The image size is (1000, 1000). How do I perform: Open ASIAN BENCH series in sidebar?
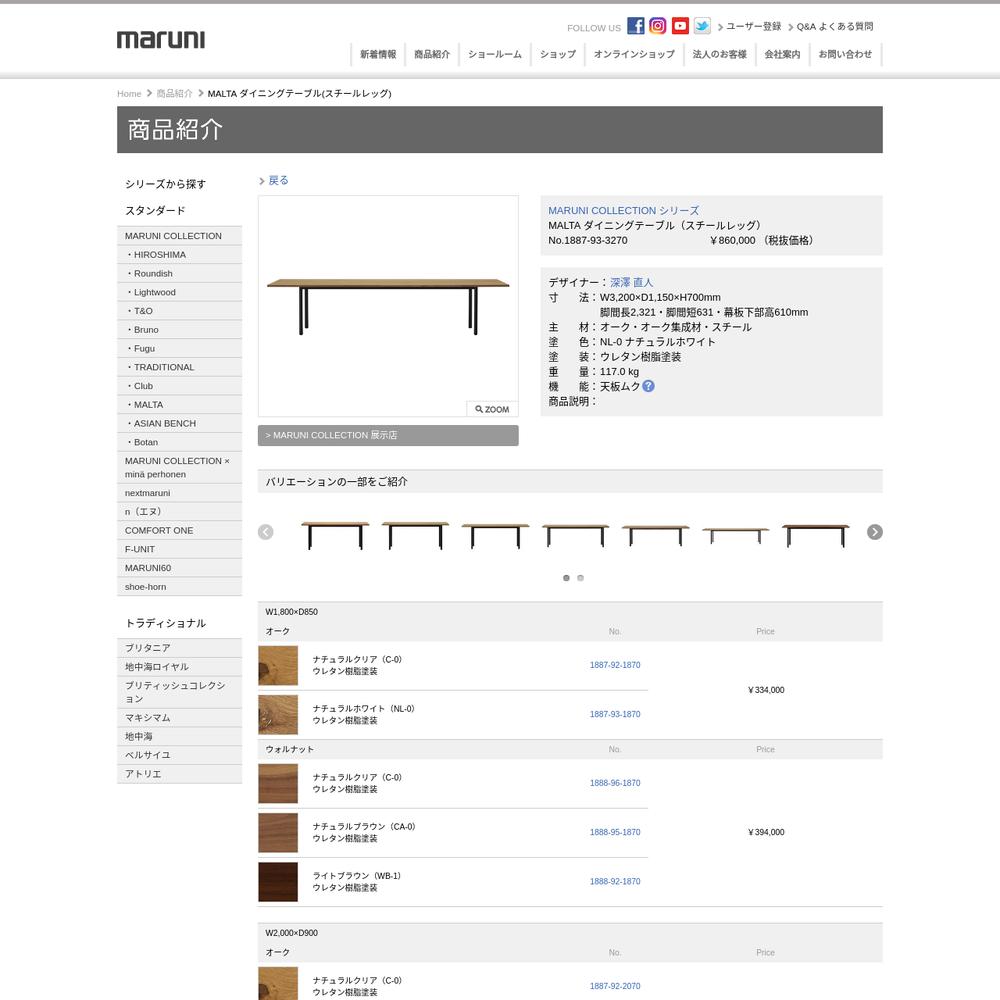tap(179, 423)
